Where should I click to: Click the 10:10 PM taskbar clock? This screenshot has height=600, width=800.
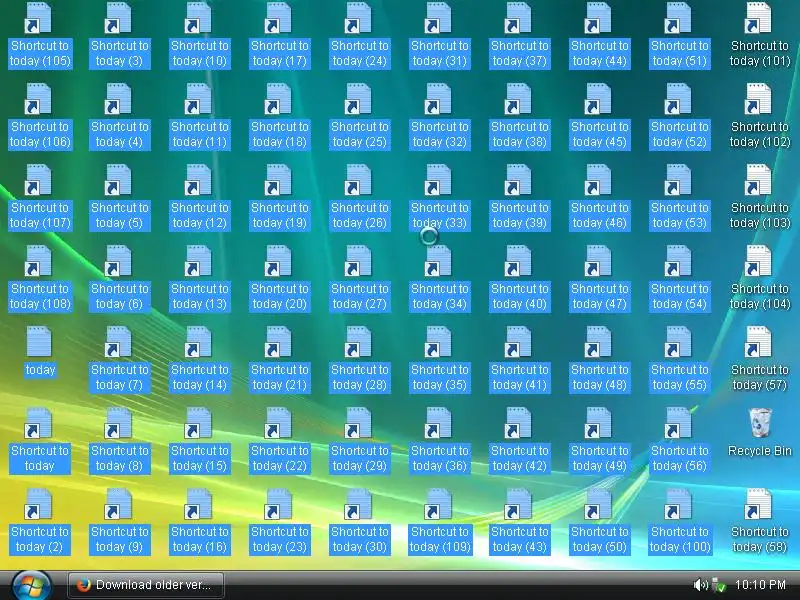[x=760, y=585]
